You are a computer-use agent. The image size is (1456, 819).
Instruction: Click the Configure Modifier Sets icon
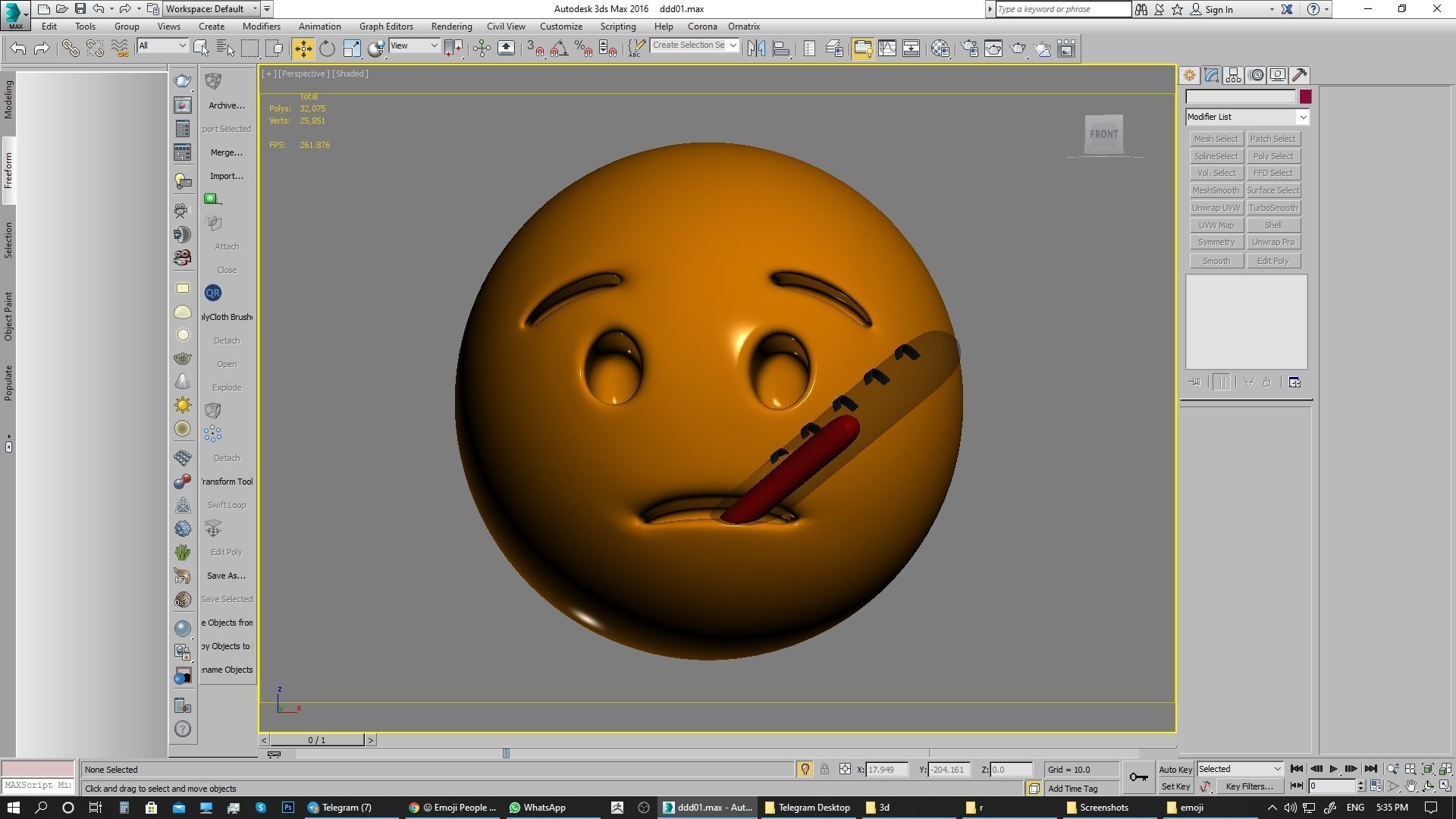click(1294, 382)
